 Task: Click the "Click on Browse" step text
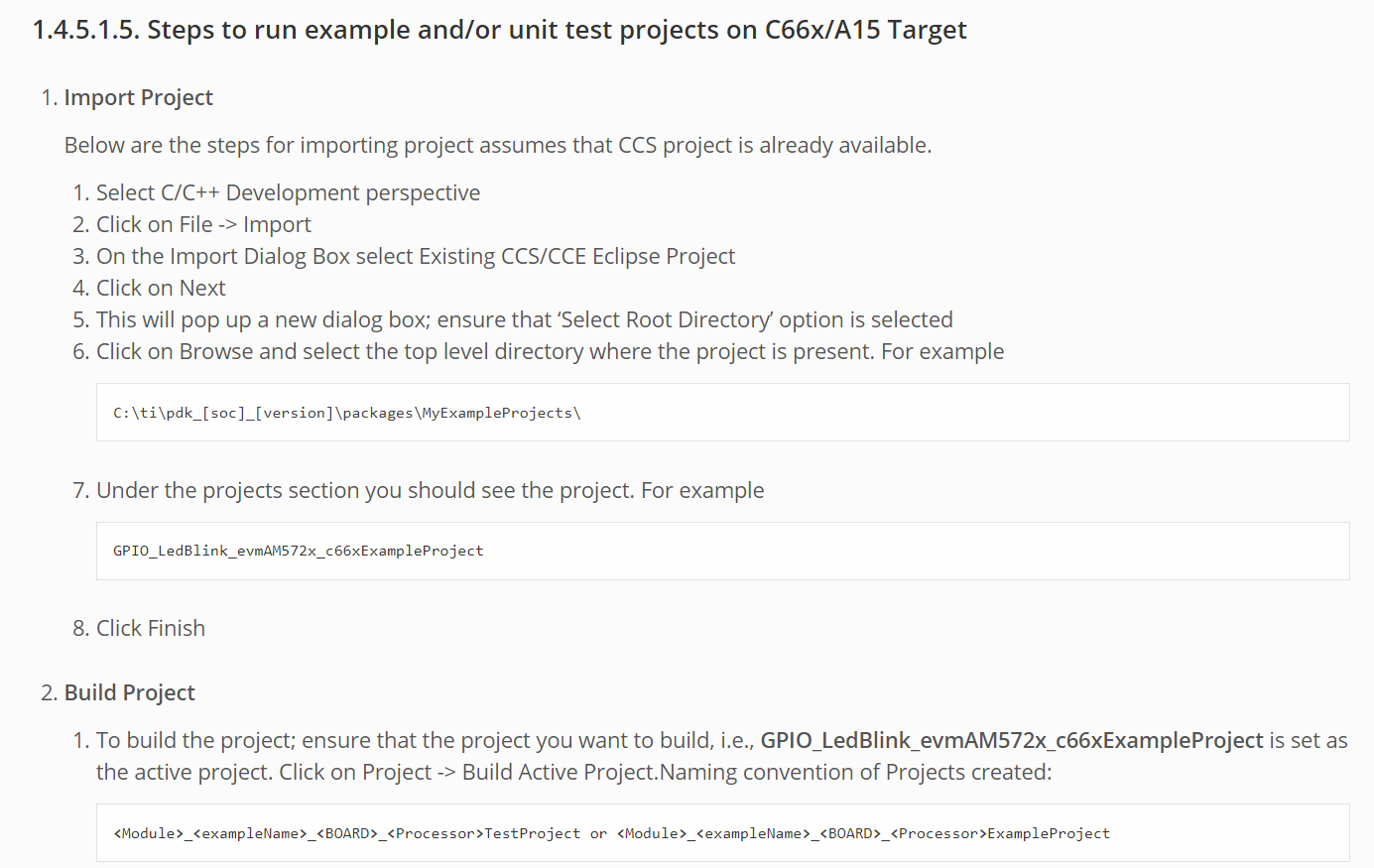pyautogui.click(x=550, y=351)
